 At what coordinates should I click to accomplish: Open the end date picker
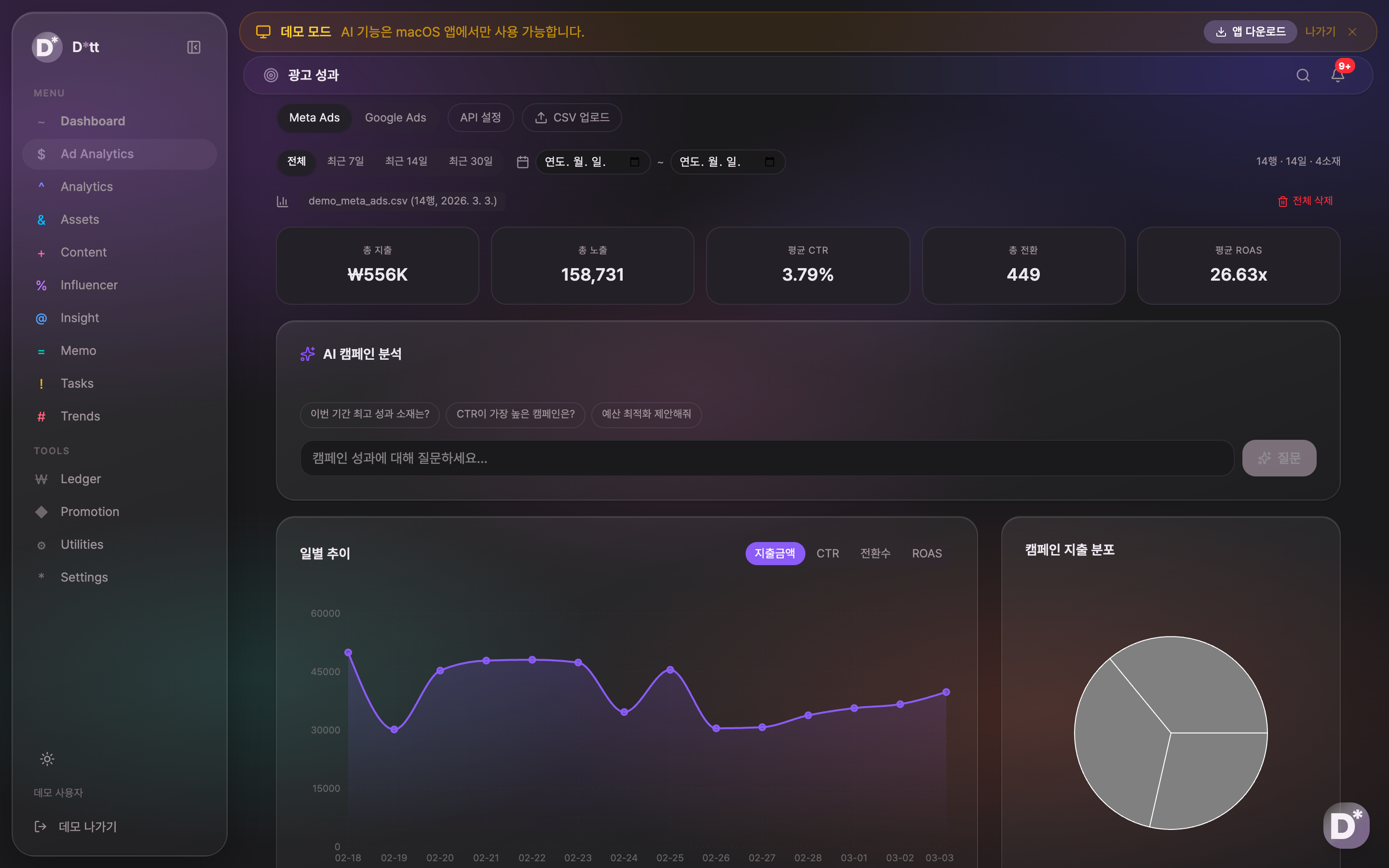[769, 162]
